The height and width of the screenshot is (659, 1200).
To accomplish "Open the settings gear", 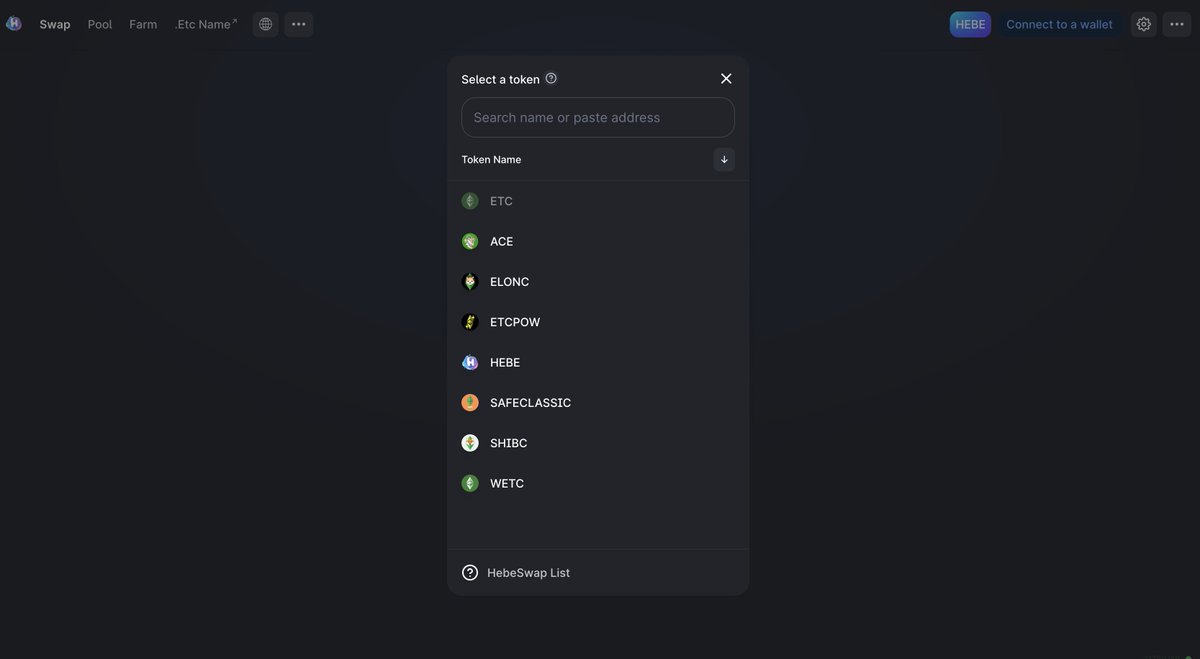I will click(x=1144, y=24).
